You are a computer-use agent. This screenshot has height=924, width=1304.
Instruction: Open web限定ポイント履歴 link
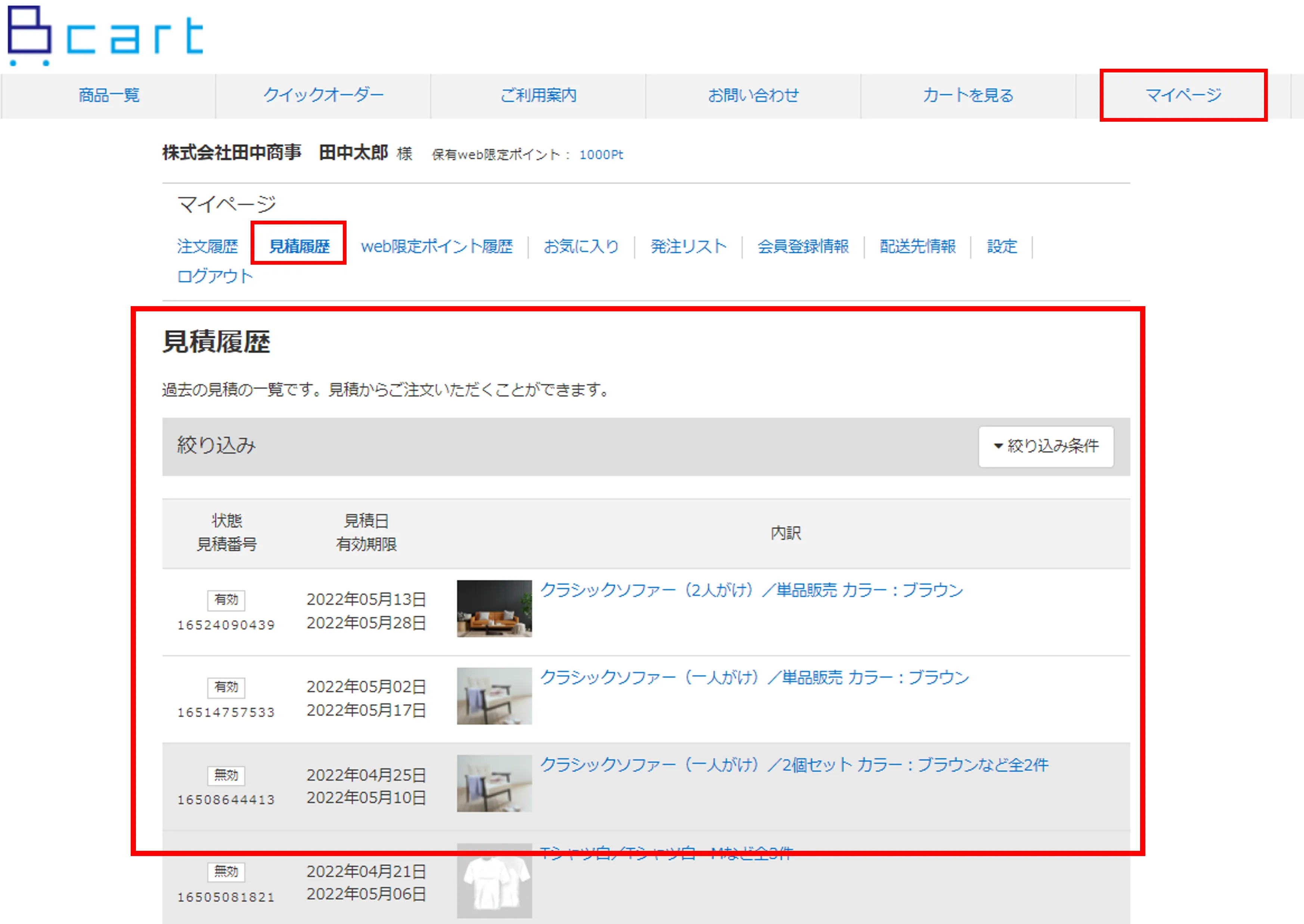(x=437, y=246)
